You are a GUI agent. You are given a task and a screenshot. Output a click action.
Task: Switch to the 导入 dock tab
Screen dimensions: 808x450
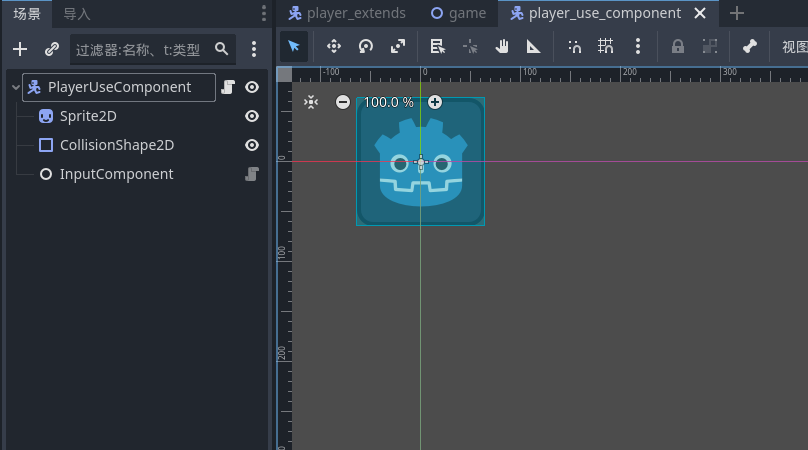[x=77, y=13]
